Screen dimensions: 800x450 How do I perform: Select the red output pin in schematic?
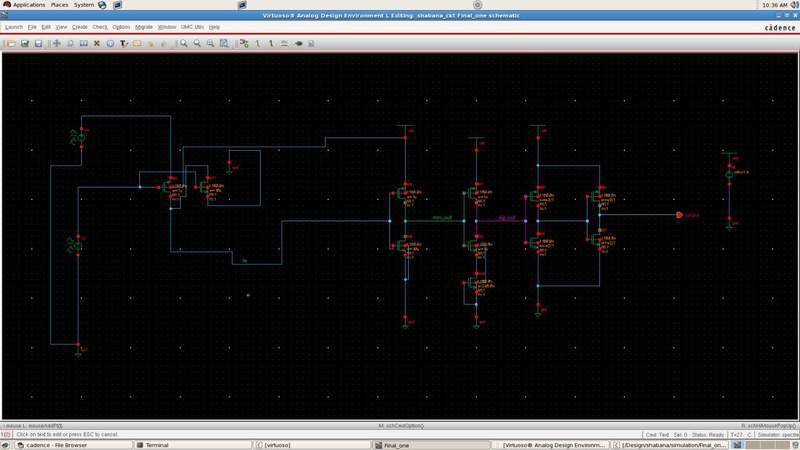pyautogui.click(x=679, y=215)
